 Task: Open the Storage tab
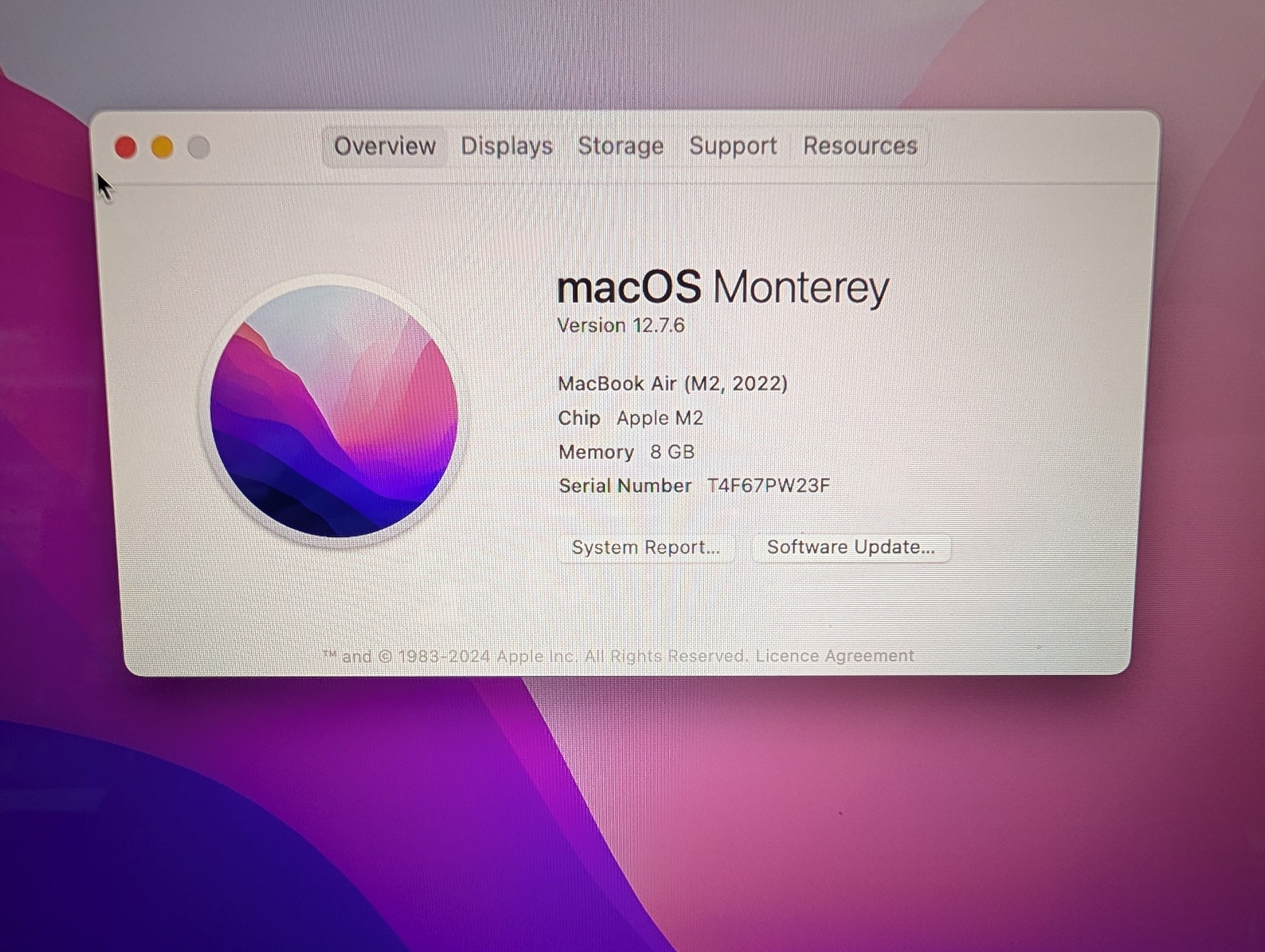(621, 146)
